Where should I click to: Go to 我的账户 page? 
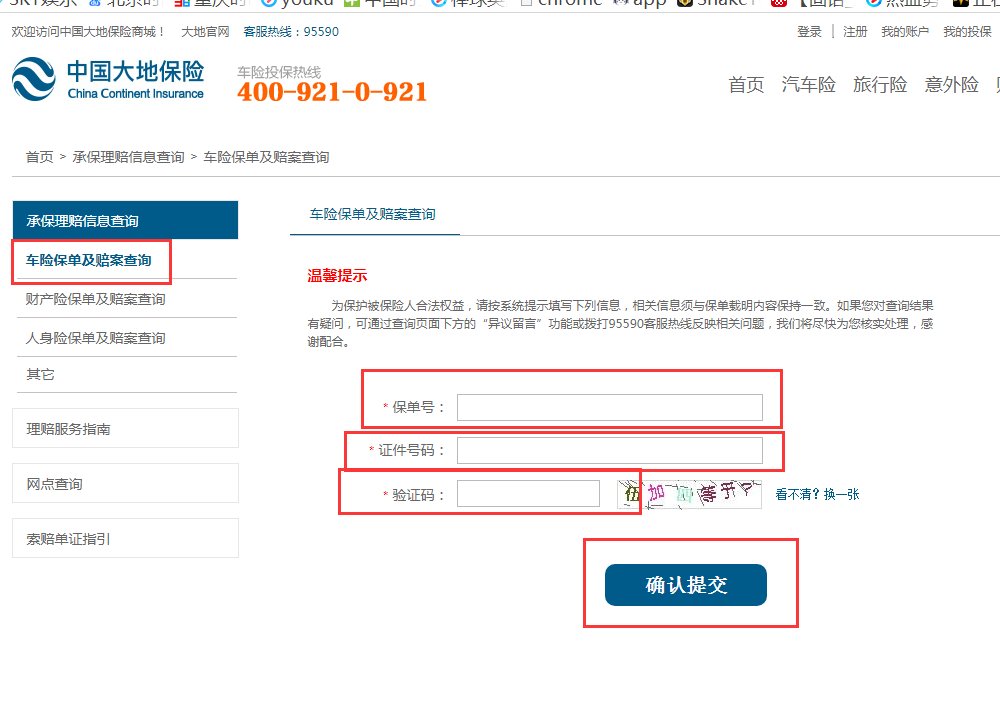click(904, 32)
